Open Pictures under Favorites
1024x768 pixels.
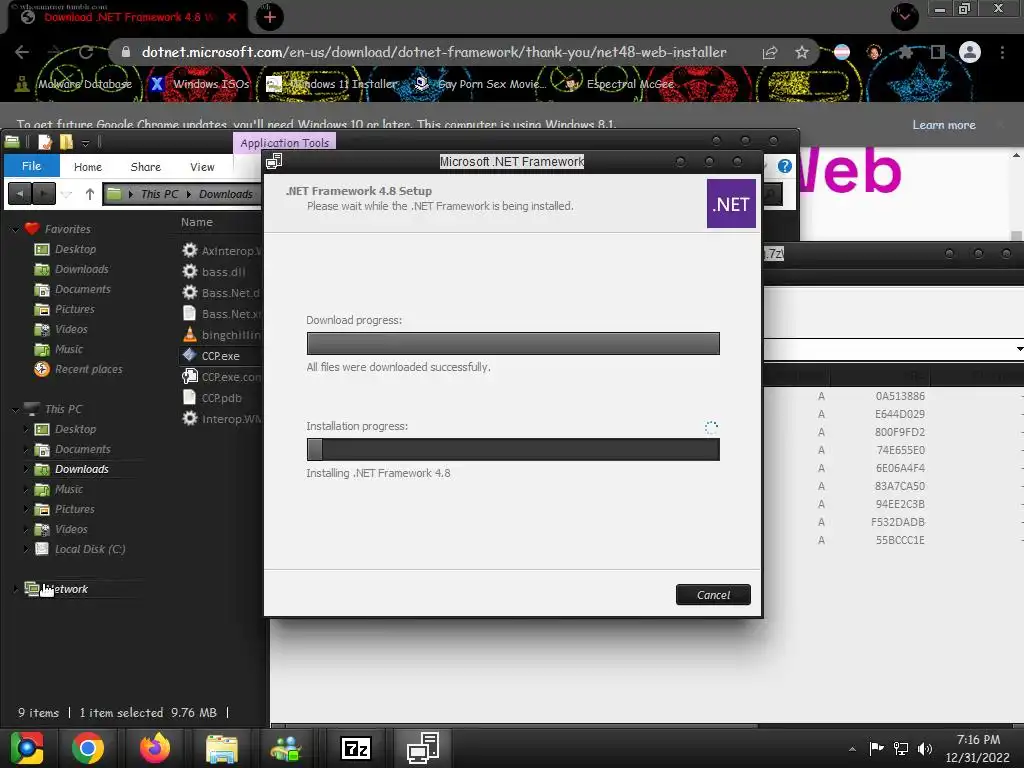[74, 309]
